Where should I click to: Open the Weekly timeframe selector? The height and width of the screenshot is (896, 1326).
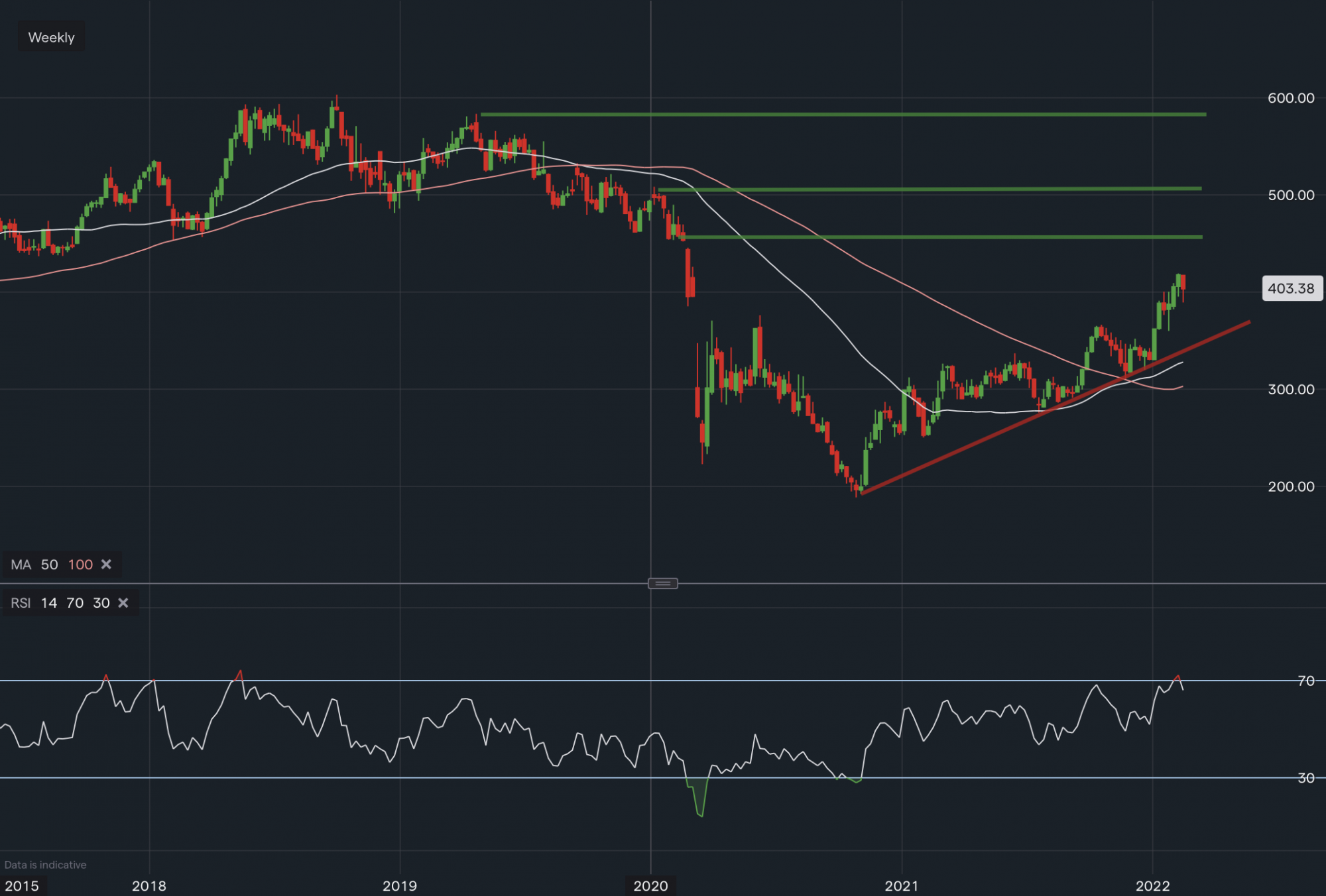(x=51, y=38)
